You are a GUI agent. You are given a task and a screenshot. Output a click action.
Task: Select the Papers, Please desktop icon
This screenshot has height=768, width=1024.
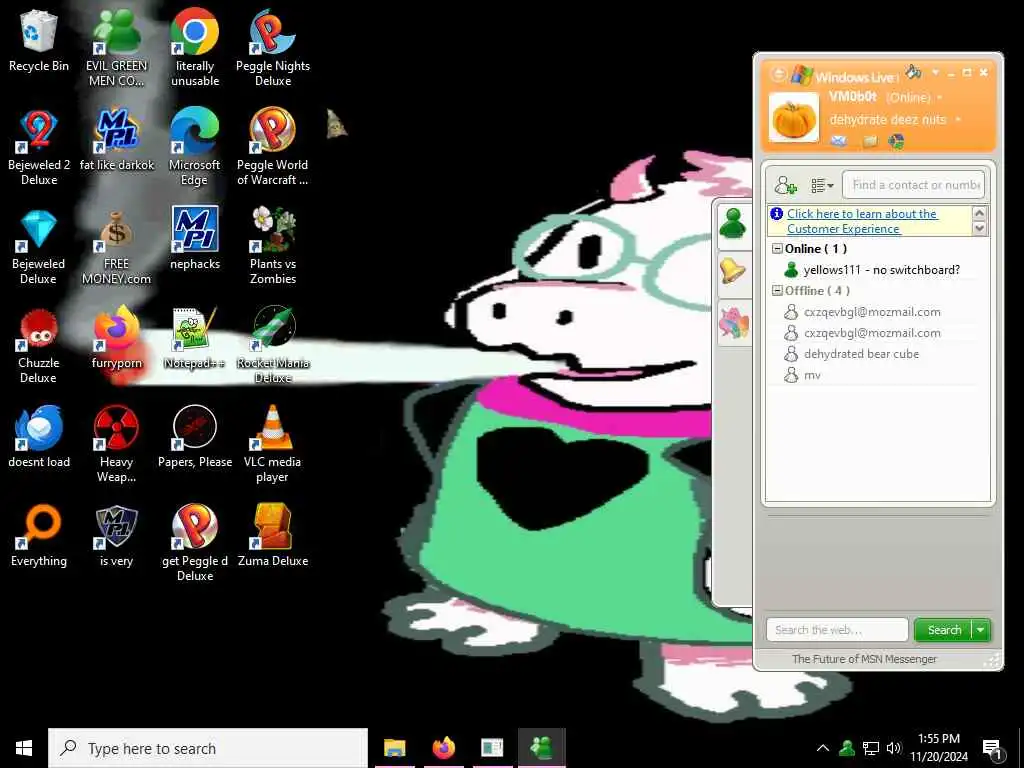tap(195, 438)
